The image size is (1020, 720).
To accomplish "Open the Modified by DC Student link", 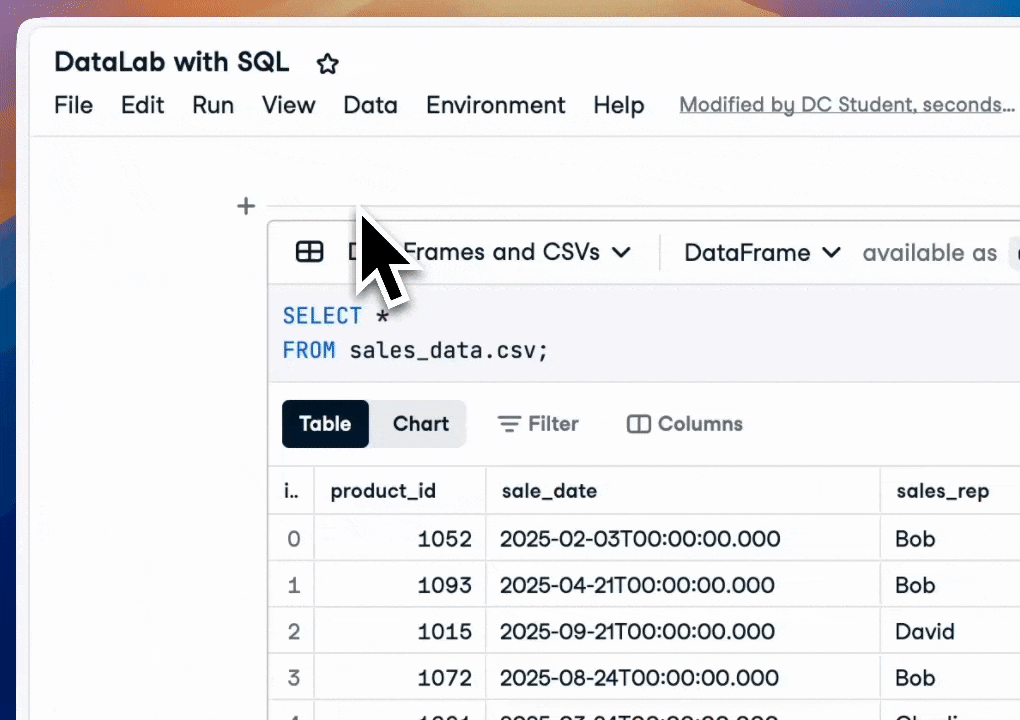I will 847,105.
